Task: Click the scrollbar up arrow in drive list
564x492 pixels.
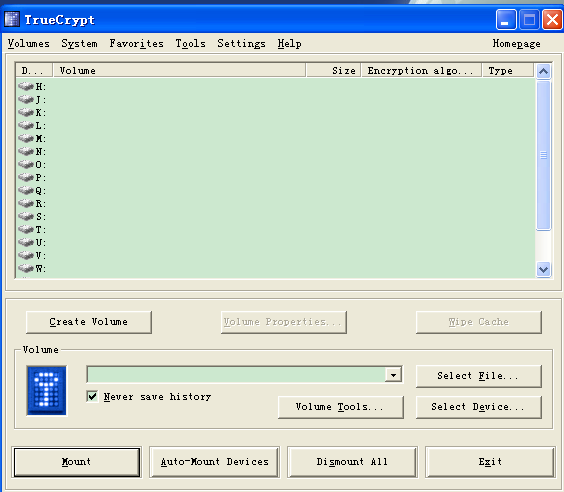Action: point(543,71)
